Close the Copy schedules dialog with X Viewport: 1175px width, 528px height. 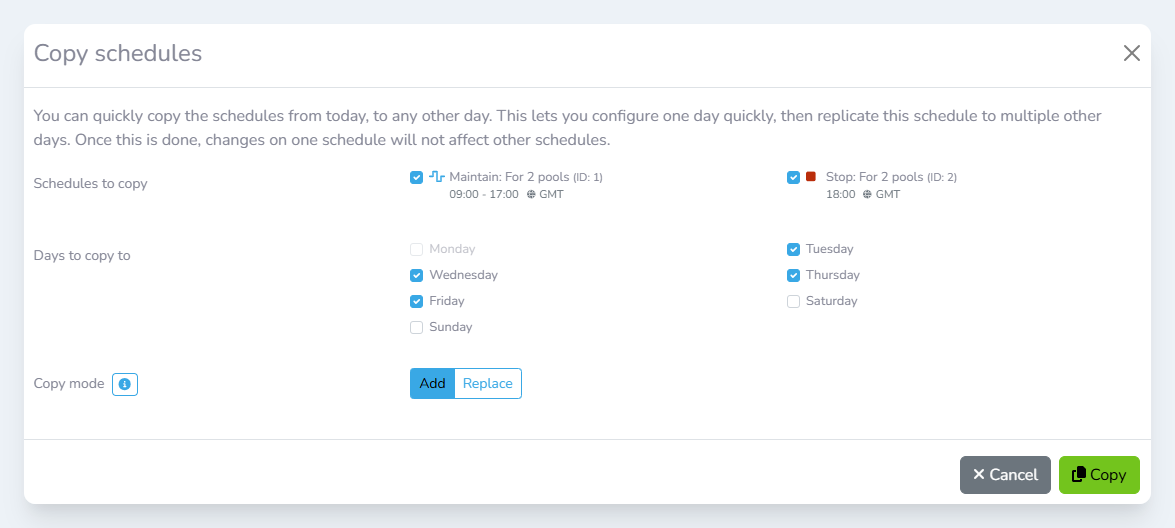pyautogui.click(x=1131, y=53)
